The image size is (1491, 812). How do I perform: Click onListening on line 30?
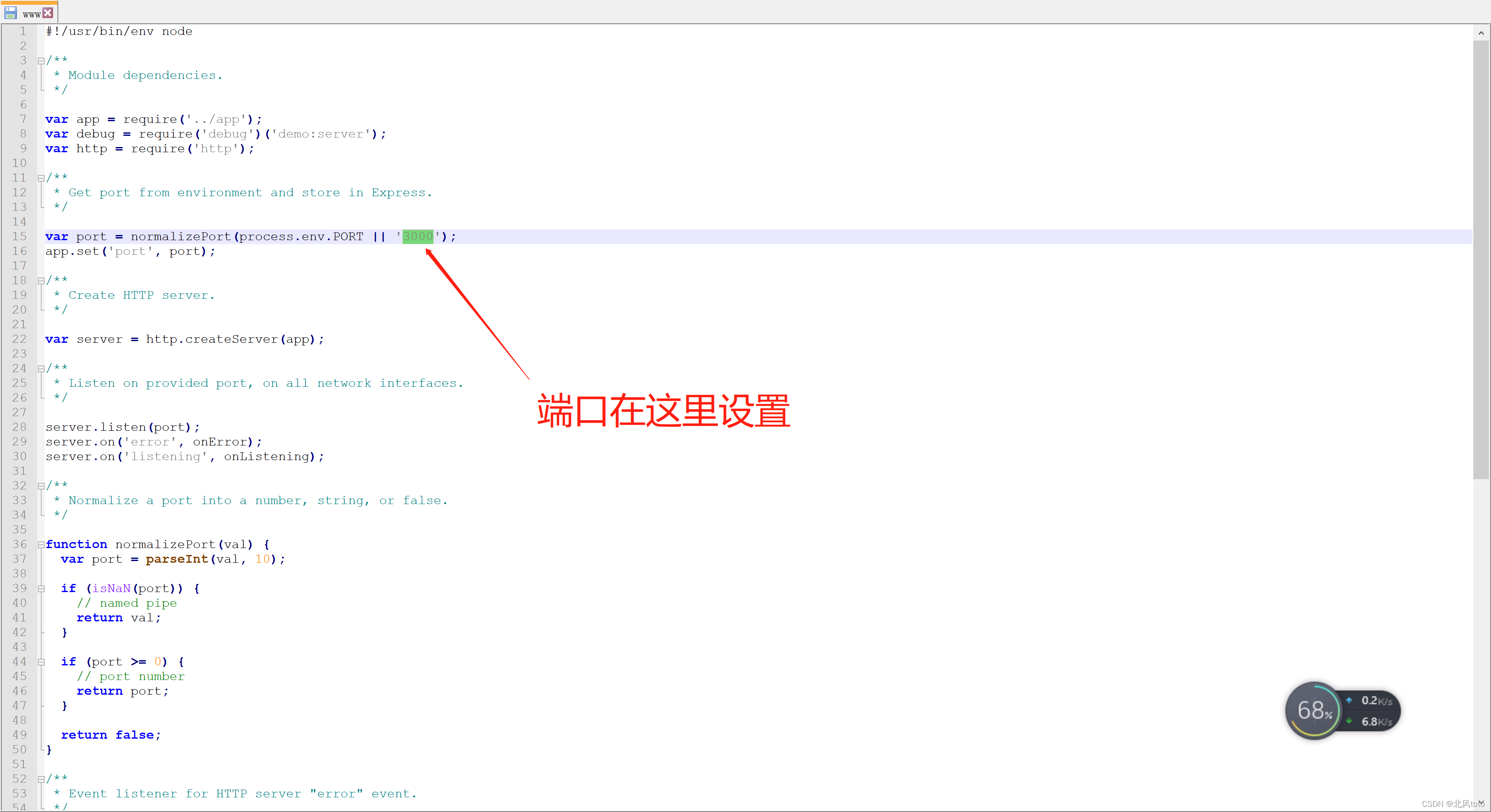coord(266,456)
